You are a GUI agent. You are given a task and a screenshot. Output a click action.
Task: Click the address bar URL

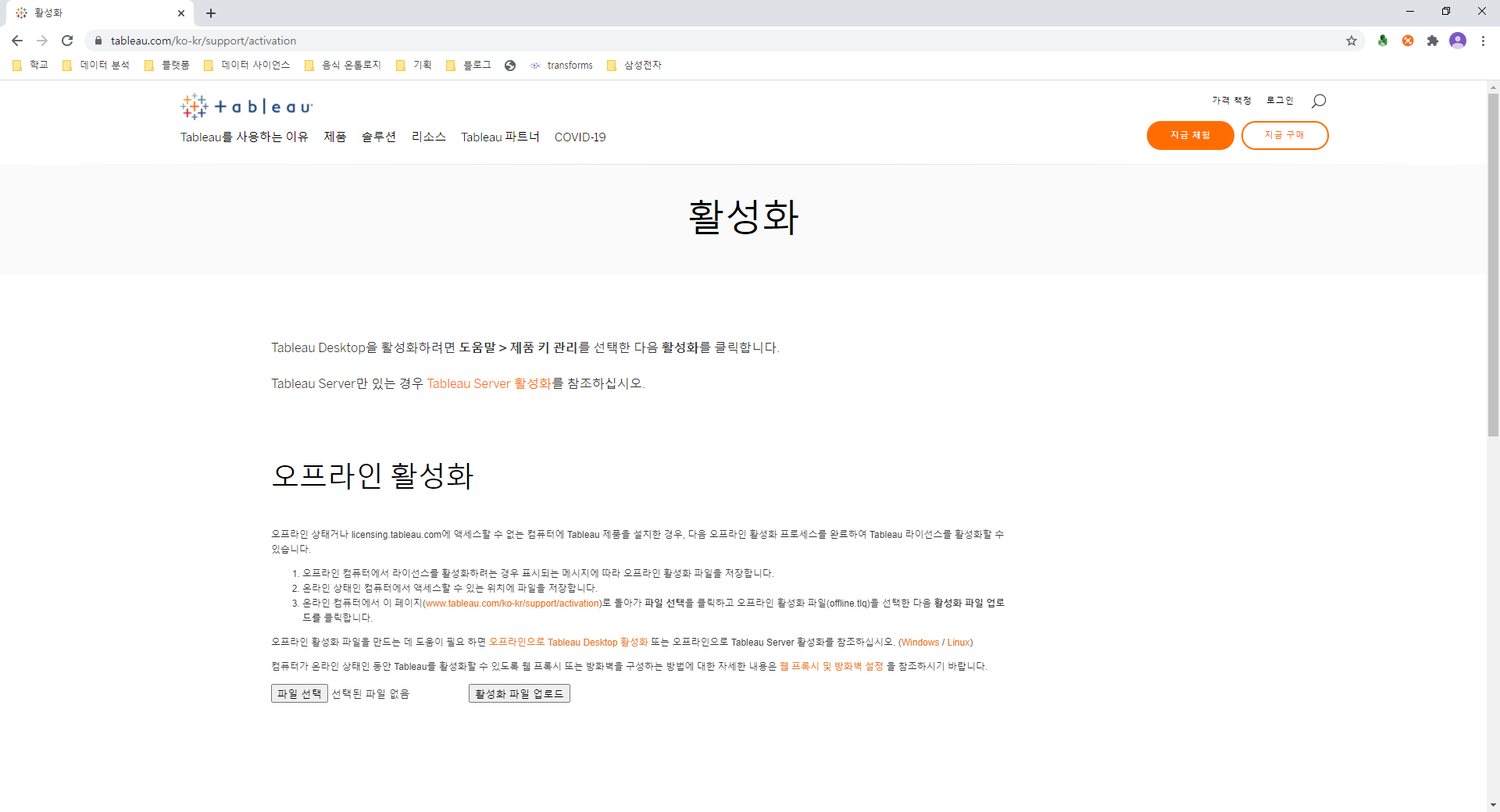point(203,41)
